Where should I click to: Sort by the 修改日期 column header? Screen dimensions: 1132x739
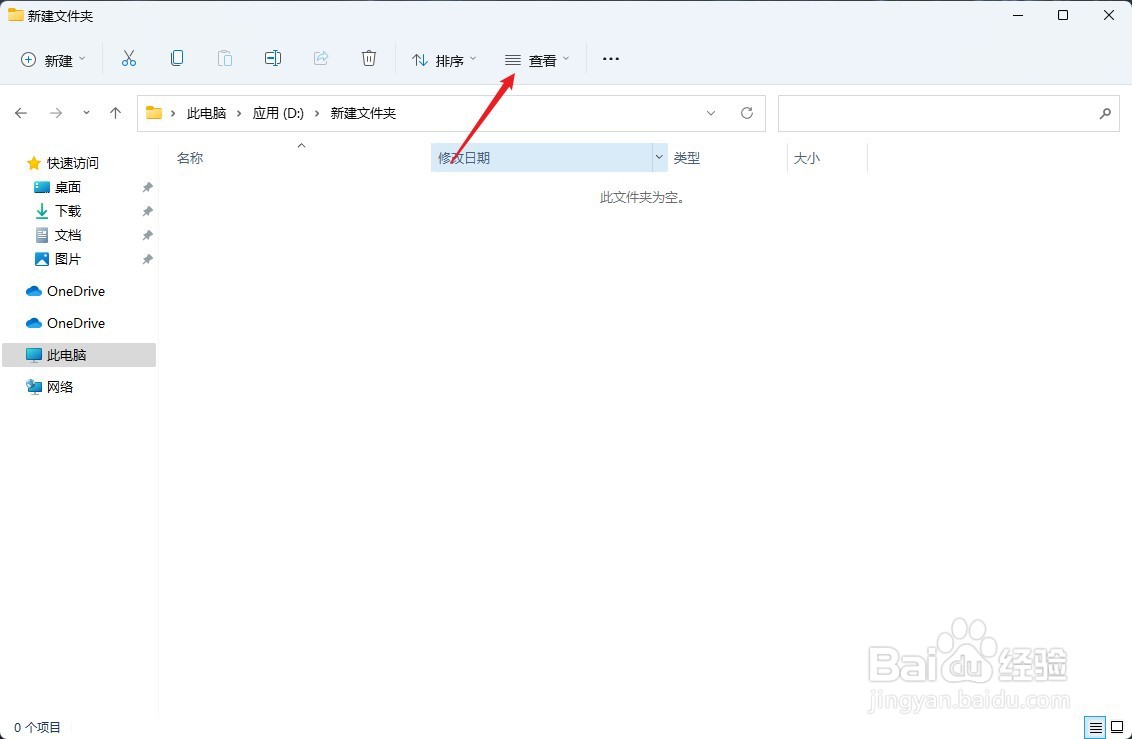(x=541, y=157)
